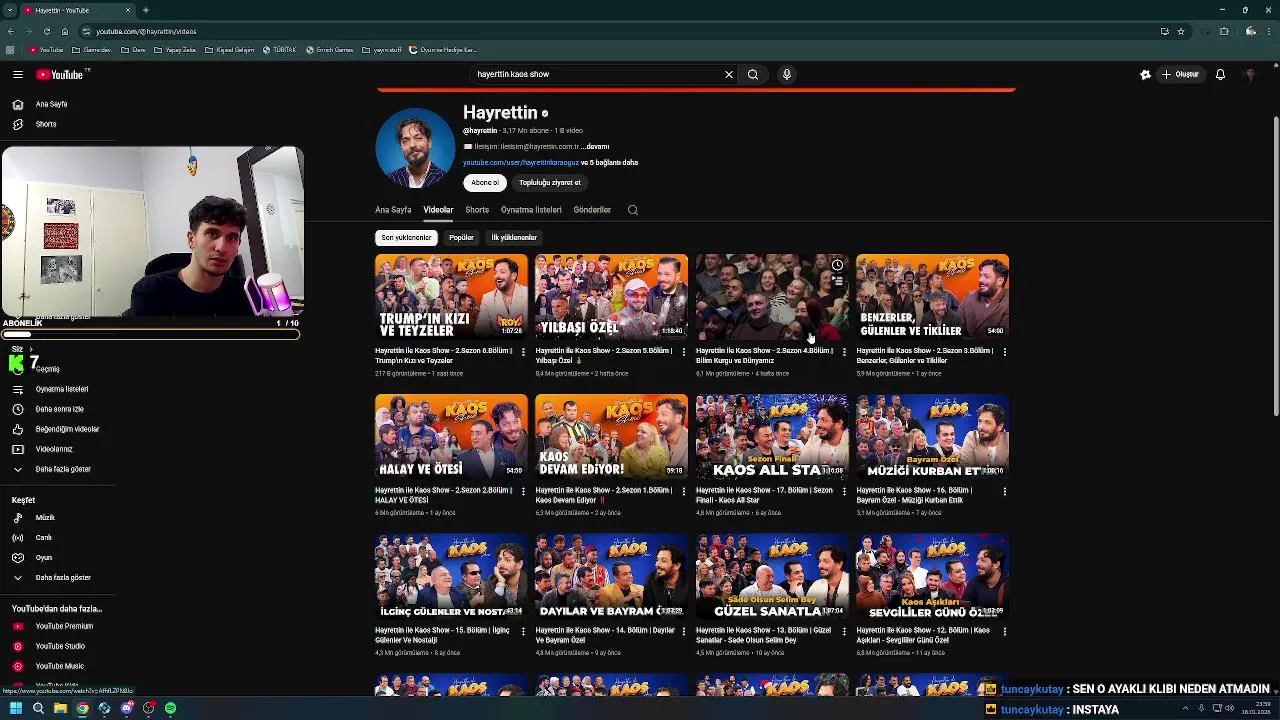The height and width of the screenshot is (720, 1280).
Task: Open youtube.com/user/hayrettinkaraoguz channel link
Action: pyautogui.click(x=521, y=162)
